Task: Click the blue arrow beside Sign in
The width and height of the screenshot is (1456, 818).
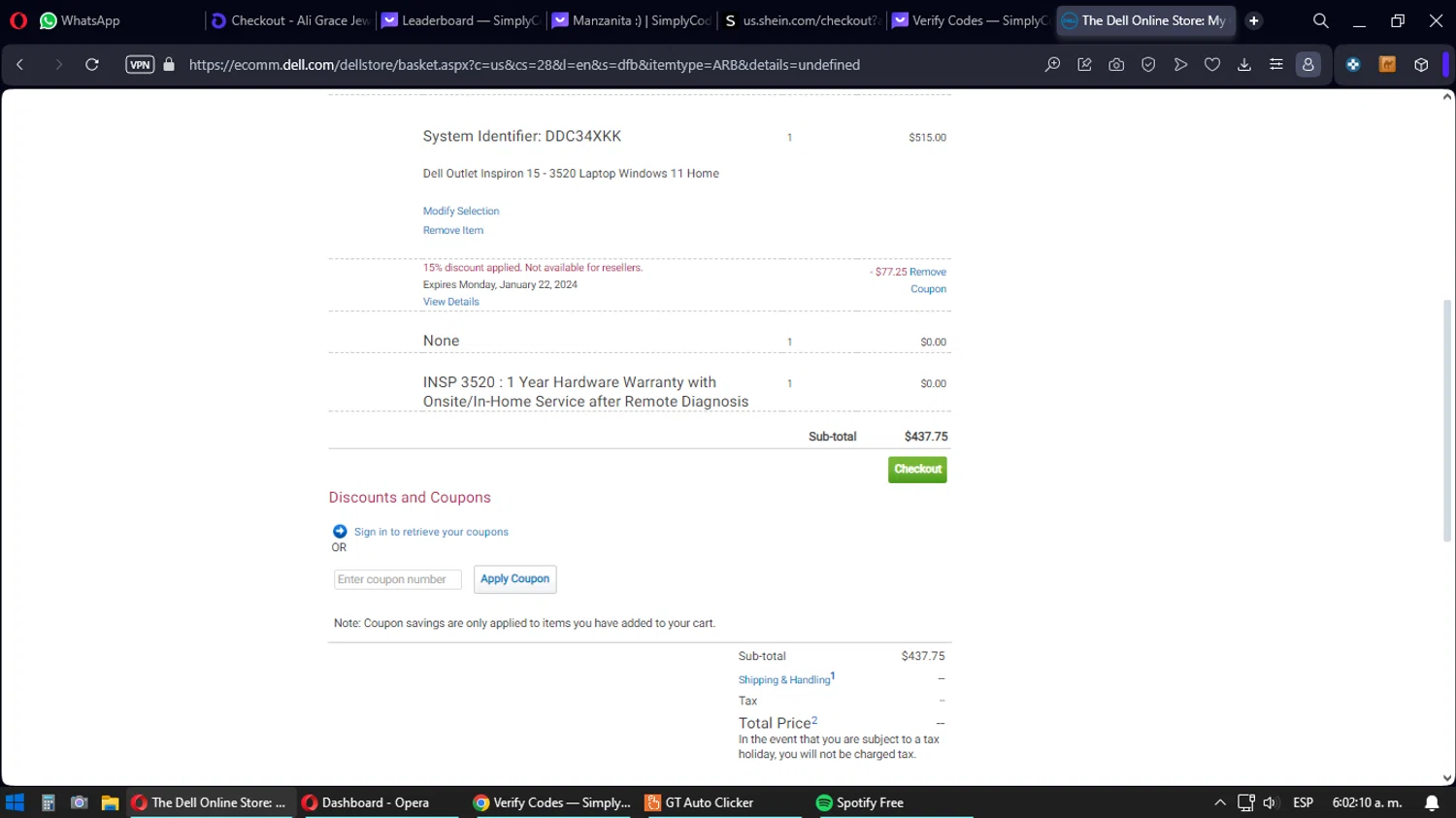Action: (x=340, y=531)
